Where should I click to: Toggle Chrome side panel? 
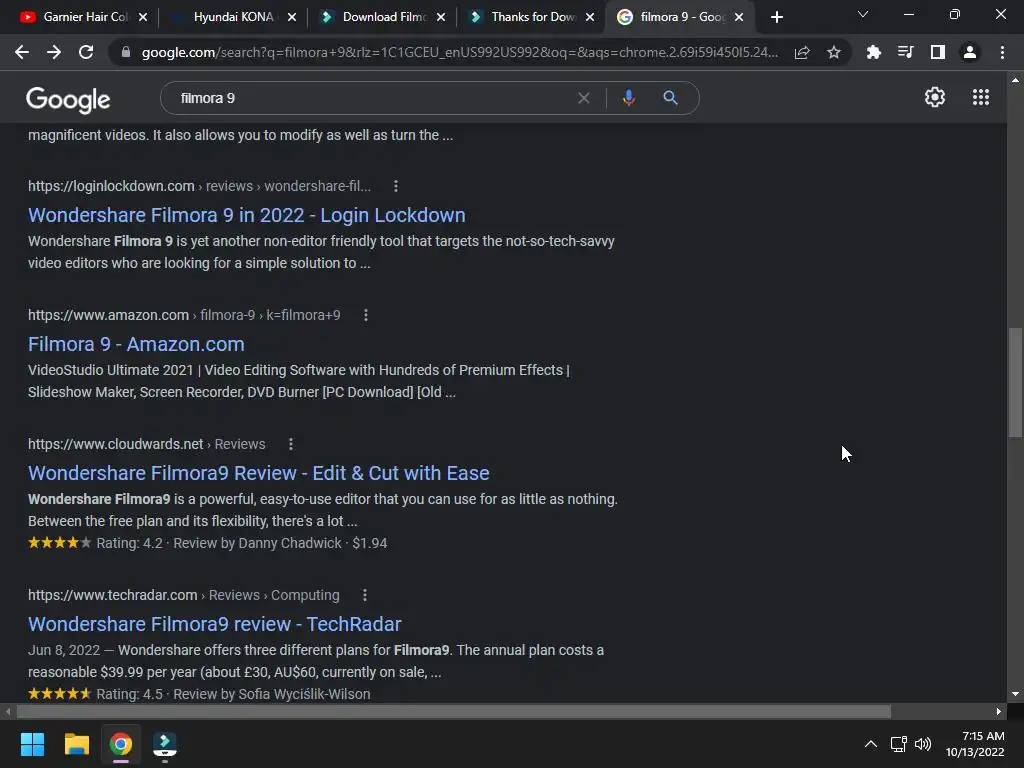point(938,52)
